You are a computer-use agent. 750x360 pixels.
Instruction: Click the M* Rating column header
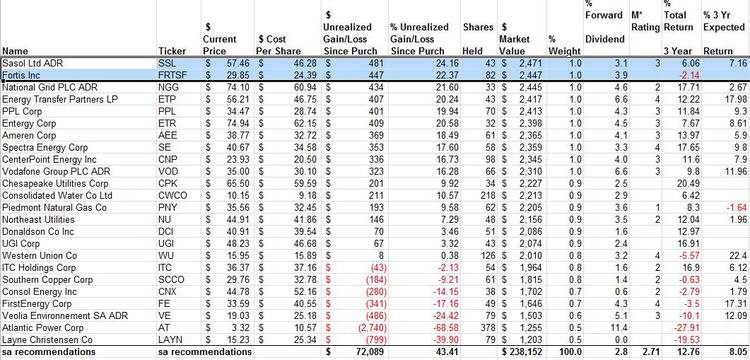645,21
